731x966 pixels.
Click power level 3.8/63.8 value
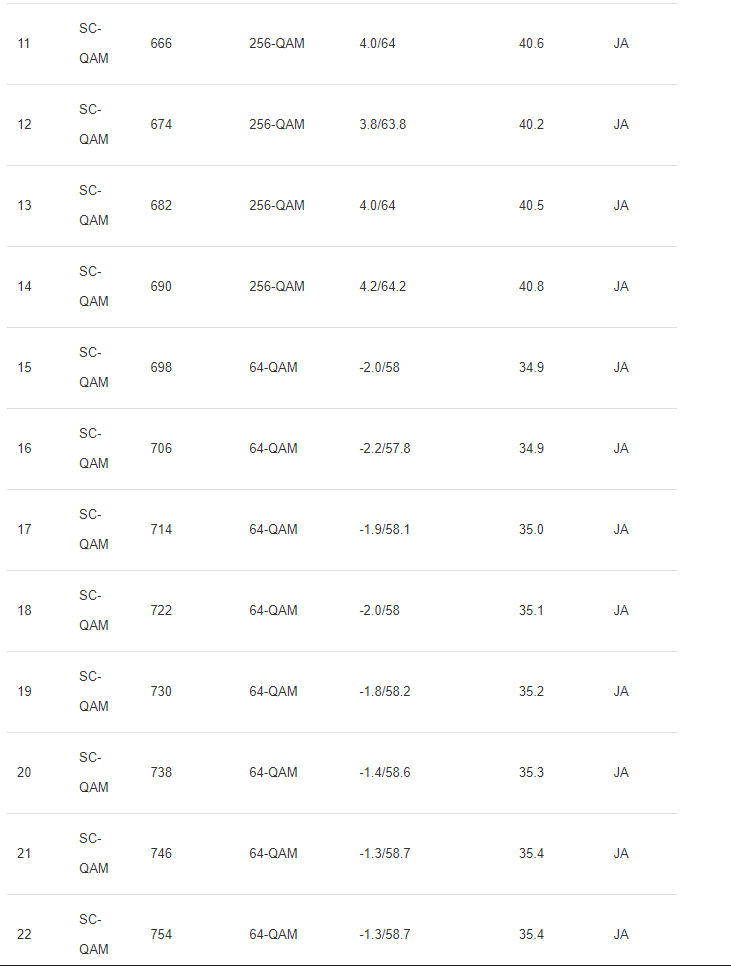tap(382, 124)
